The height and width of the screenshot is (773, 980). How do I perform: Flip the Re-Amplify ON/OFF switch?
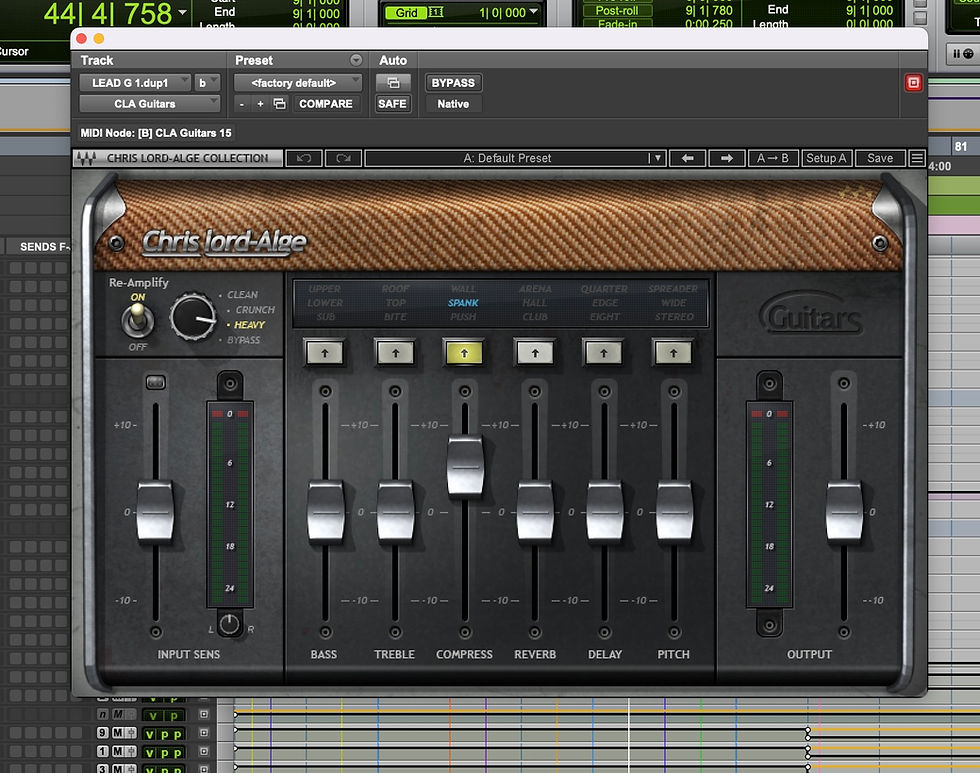click(x=138, y=321)
